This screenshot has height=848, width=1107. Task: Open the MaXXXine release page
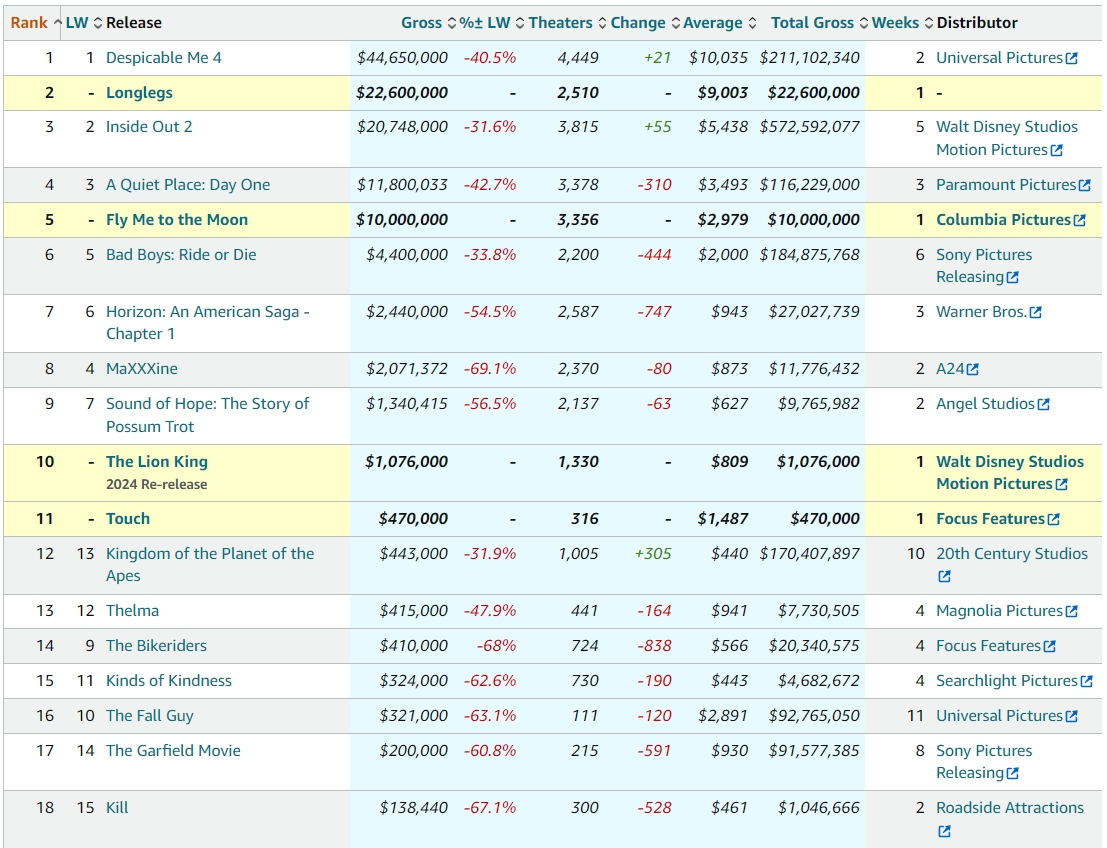[142, 369]
